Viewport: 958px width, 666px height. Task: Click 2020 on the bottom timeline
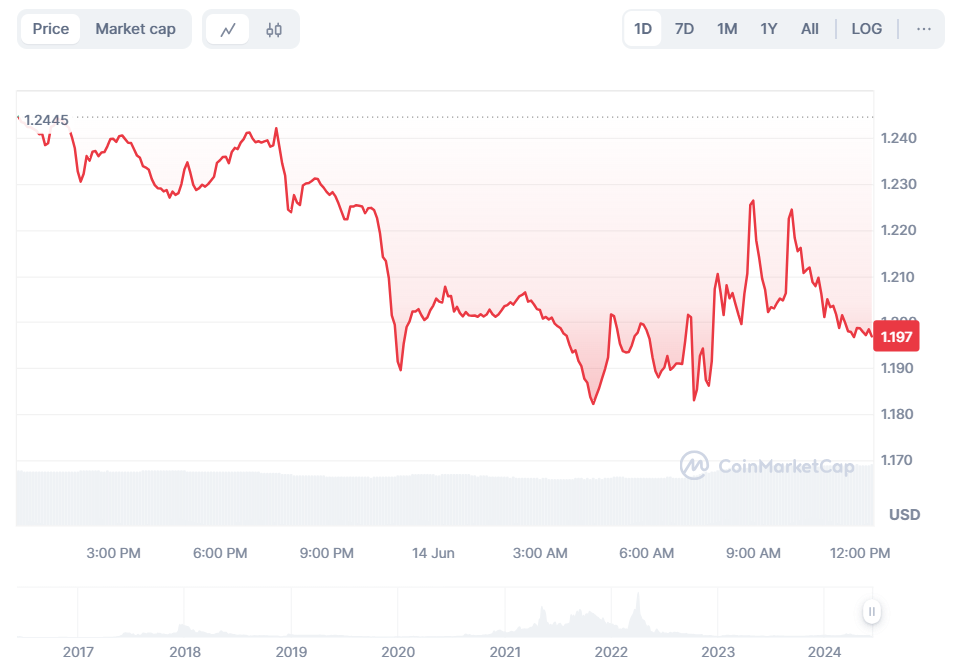(x=398, y=651)
